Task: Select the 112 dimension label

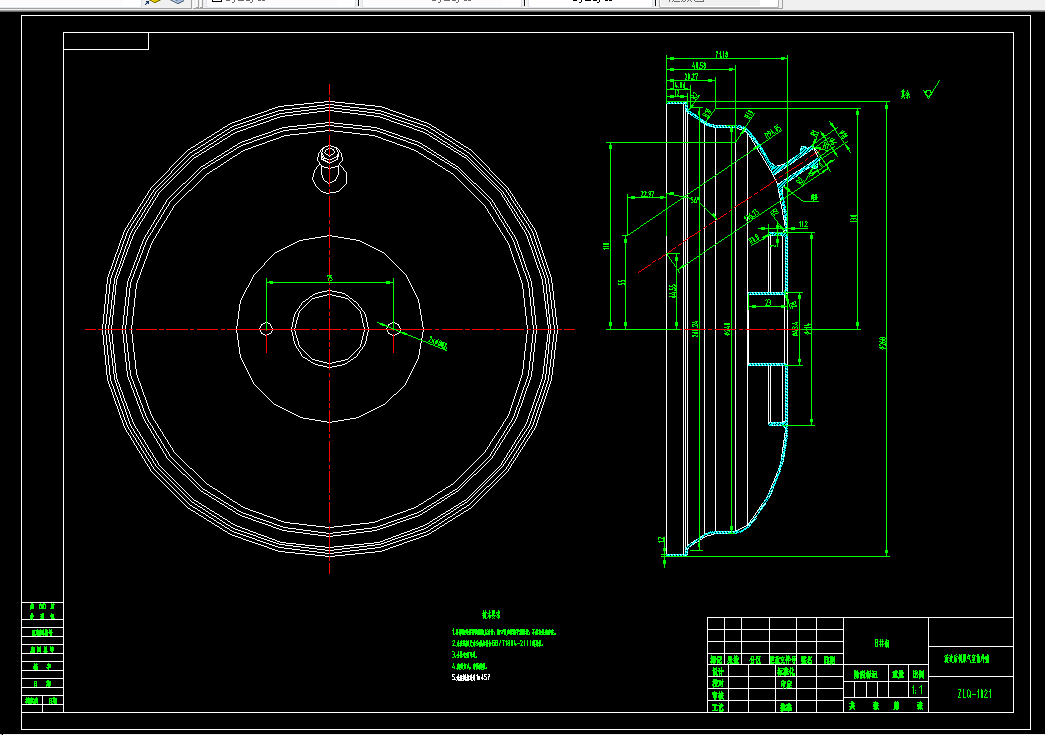Action: (802, 225)
